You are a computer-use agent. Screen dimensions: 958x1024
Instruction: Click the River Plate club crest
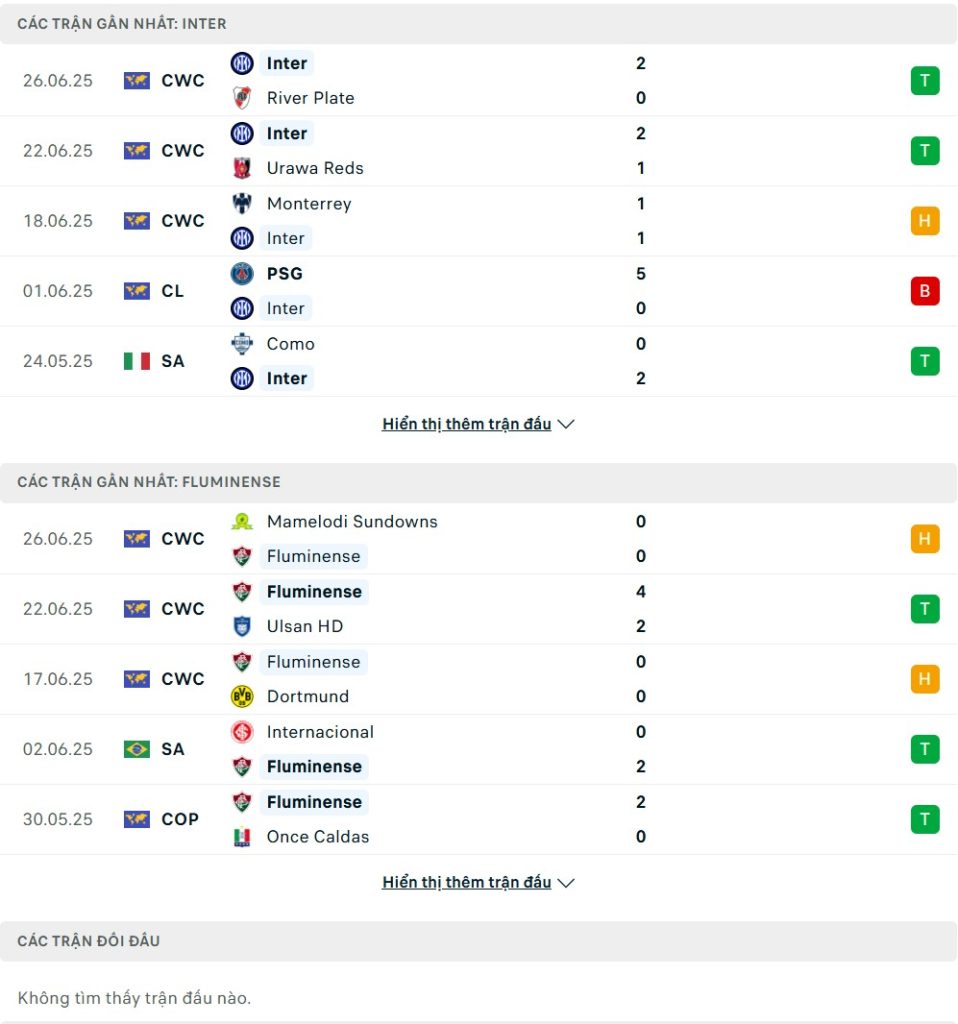pos(242,98)
